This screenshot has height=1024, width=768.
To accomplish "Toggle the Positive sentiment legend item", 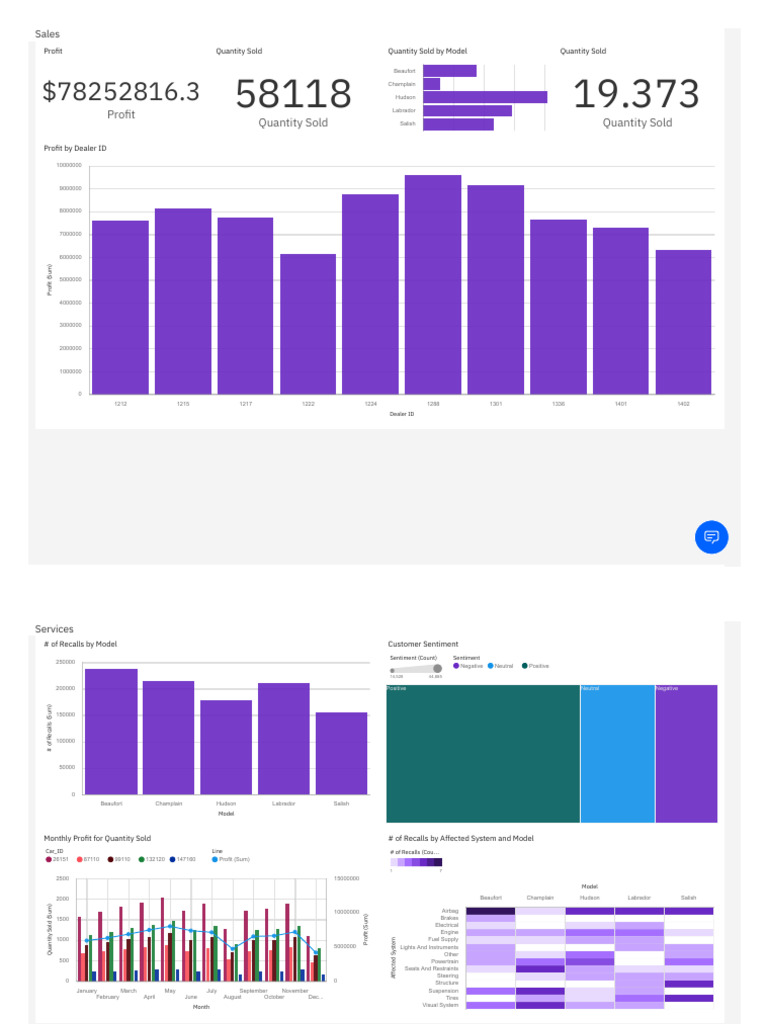I will click(x=536, y=666).
